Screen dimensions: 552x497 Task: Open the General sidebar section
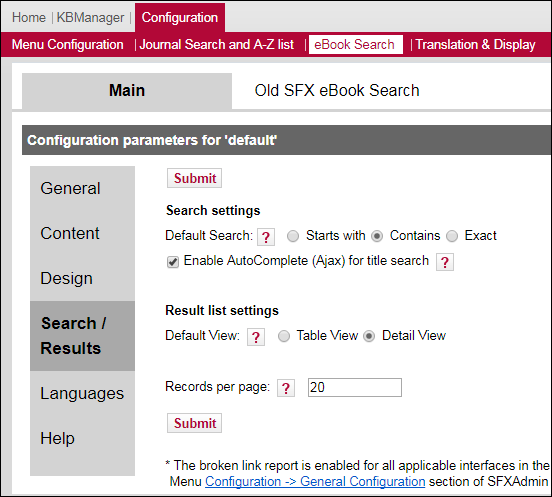coord(82,188)
